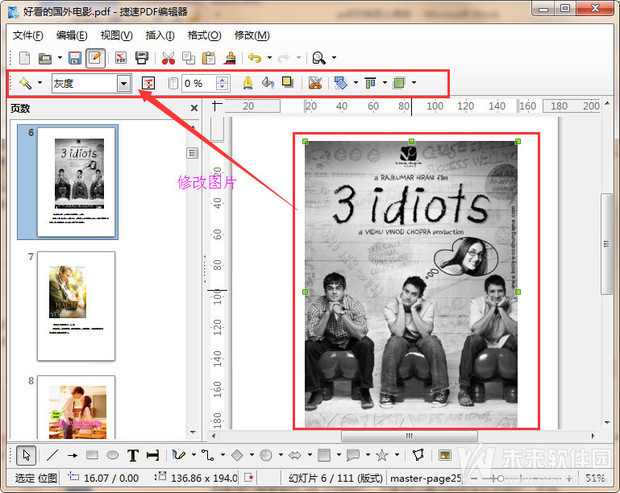Screen dimensions: 620x493
Task: Open the 灰度 graphics mode combo box
Action: [x=92, y=83]
